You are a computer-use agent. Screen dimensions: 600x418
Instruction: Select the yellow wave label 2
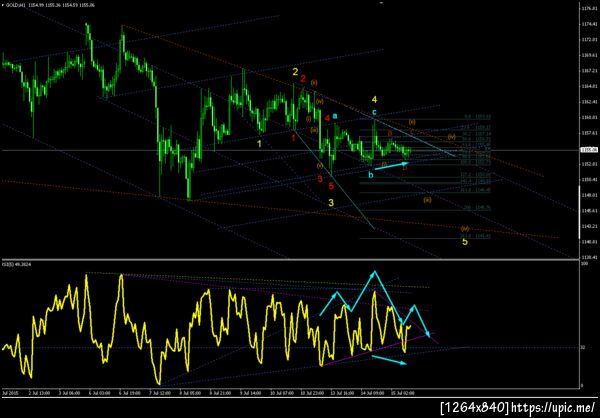click(x=295, y=72)
